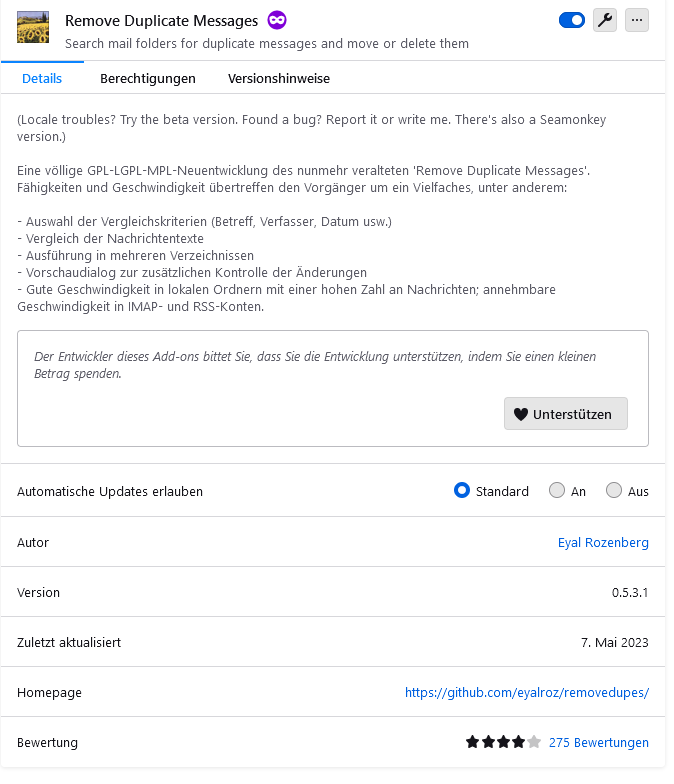The height and width of the screenshot is (784, 674).
Task: Switch to the Details tab
Action: [x=42, y=78]
